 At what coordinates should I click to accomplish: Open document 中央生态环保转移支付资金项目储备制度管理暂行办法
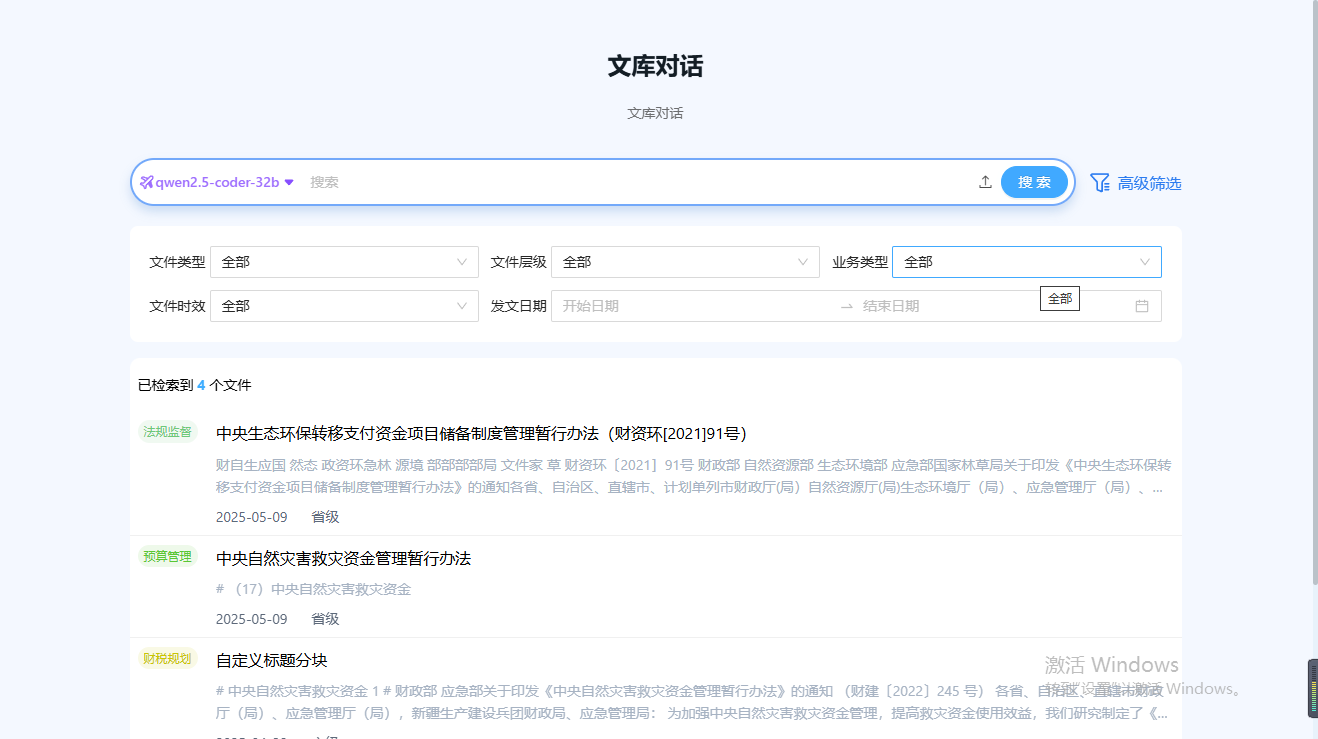coord(481,434)
